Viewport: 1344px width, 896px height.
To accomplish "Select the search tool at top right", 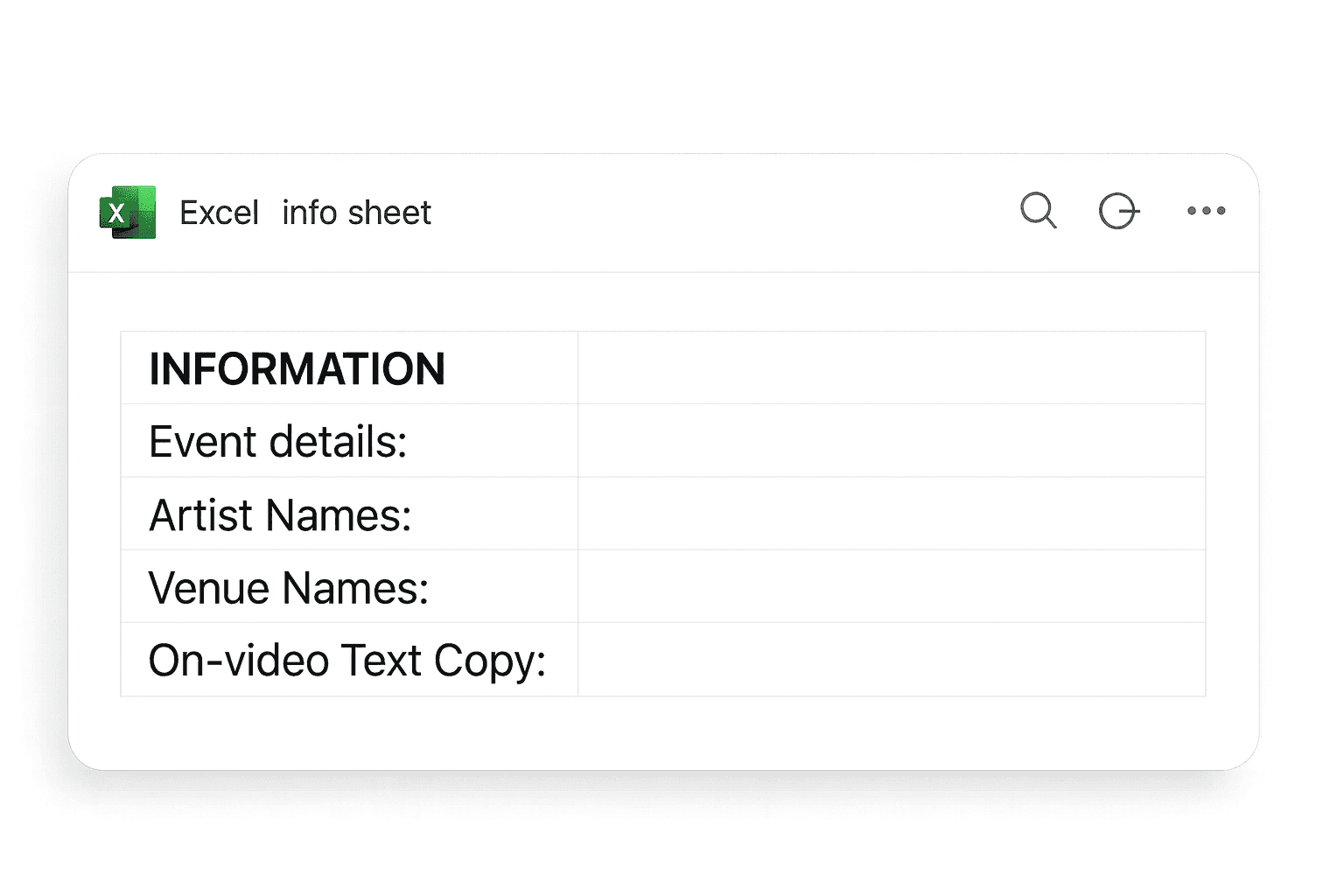I will pyautogui.click(x=1038, y=211).
